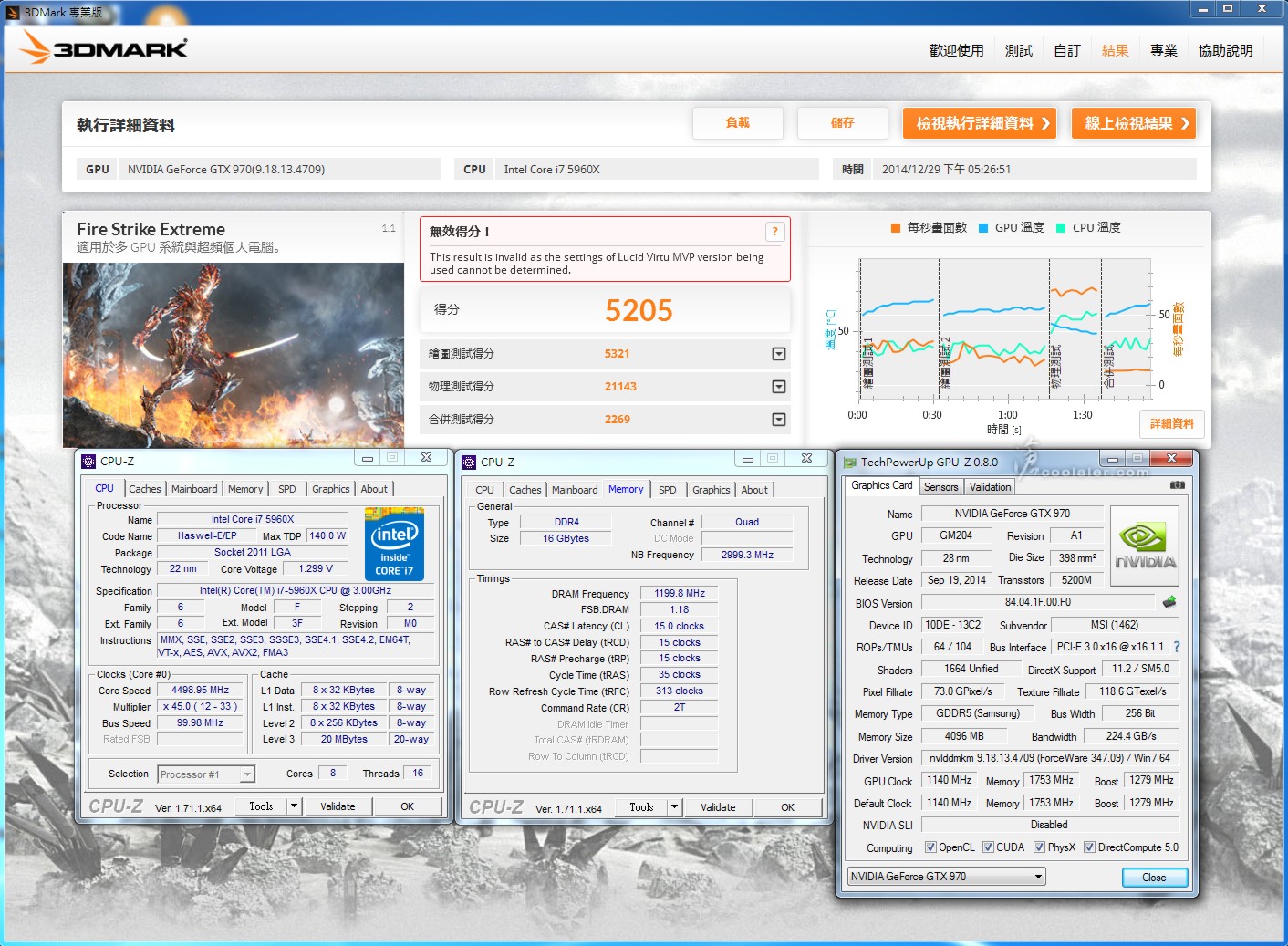This screenshot has width=1288, height=946.
Task: Click the 3DMark title bar app icon
Action: (13, 12)
